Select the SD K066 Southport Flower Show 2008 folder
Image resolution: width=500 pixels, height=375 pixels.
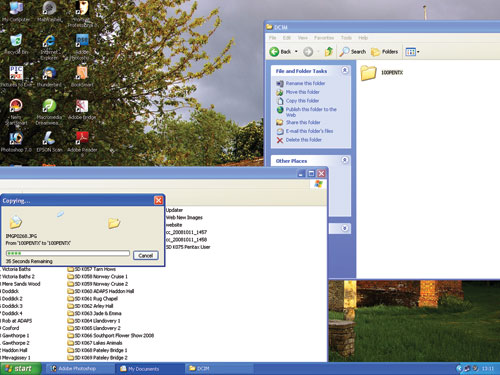pos(111,335)
